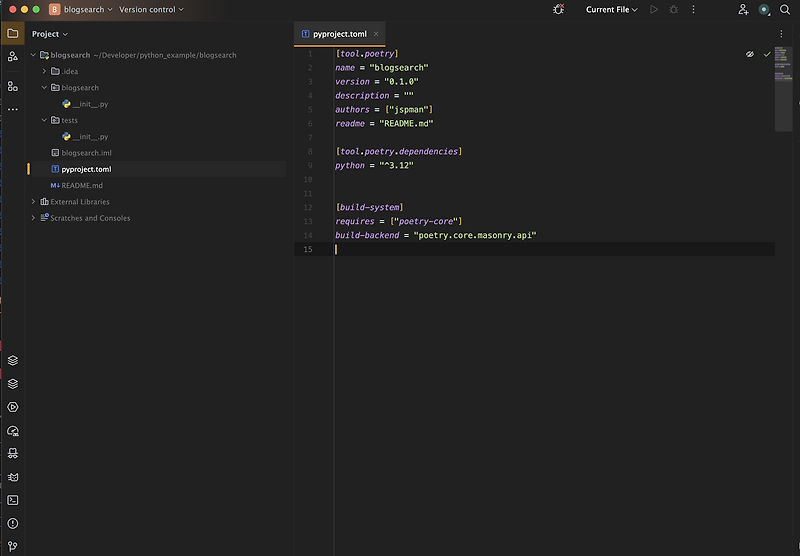Expand External Libraries node
This screenshot has height=556, width=800.
(33, 201)
